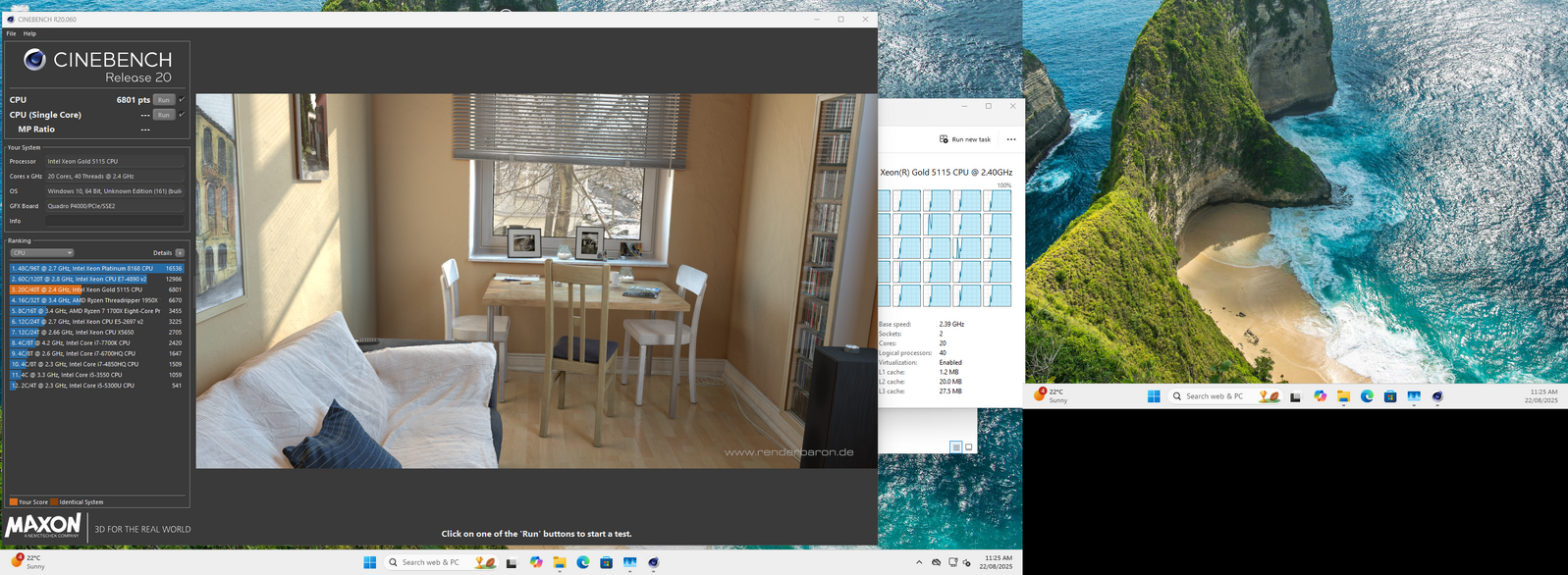Screen dimensions: 1568x575
Task: Open the CPU ranking type dropdown
Action: click(41, 253)
